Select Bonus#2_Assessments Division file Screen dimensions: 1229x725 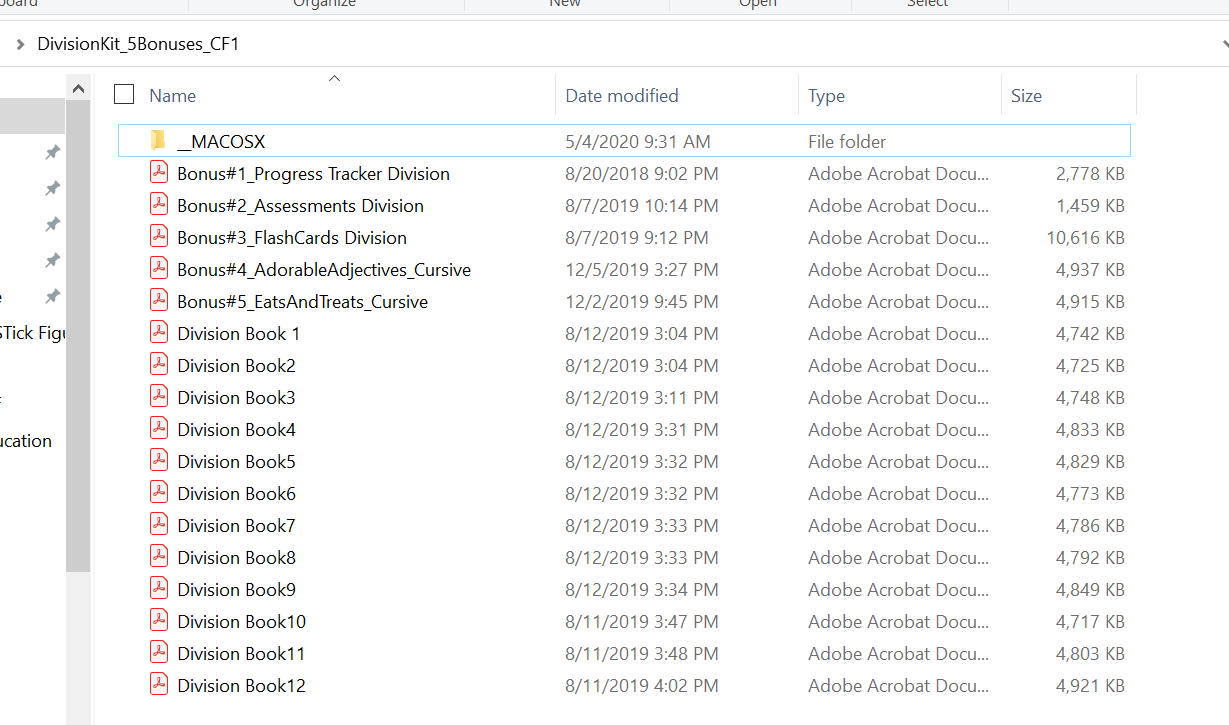point(300,206)
